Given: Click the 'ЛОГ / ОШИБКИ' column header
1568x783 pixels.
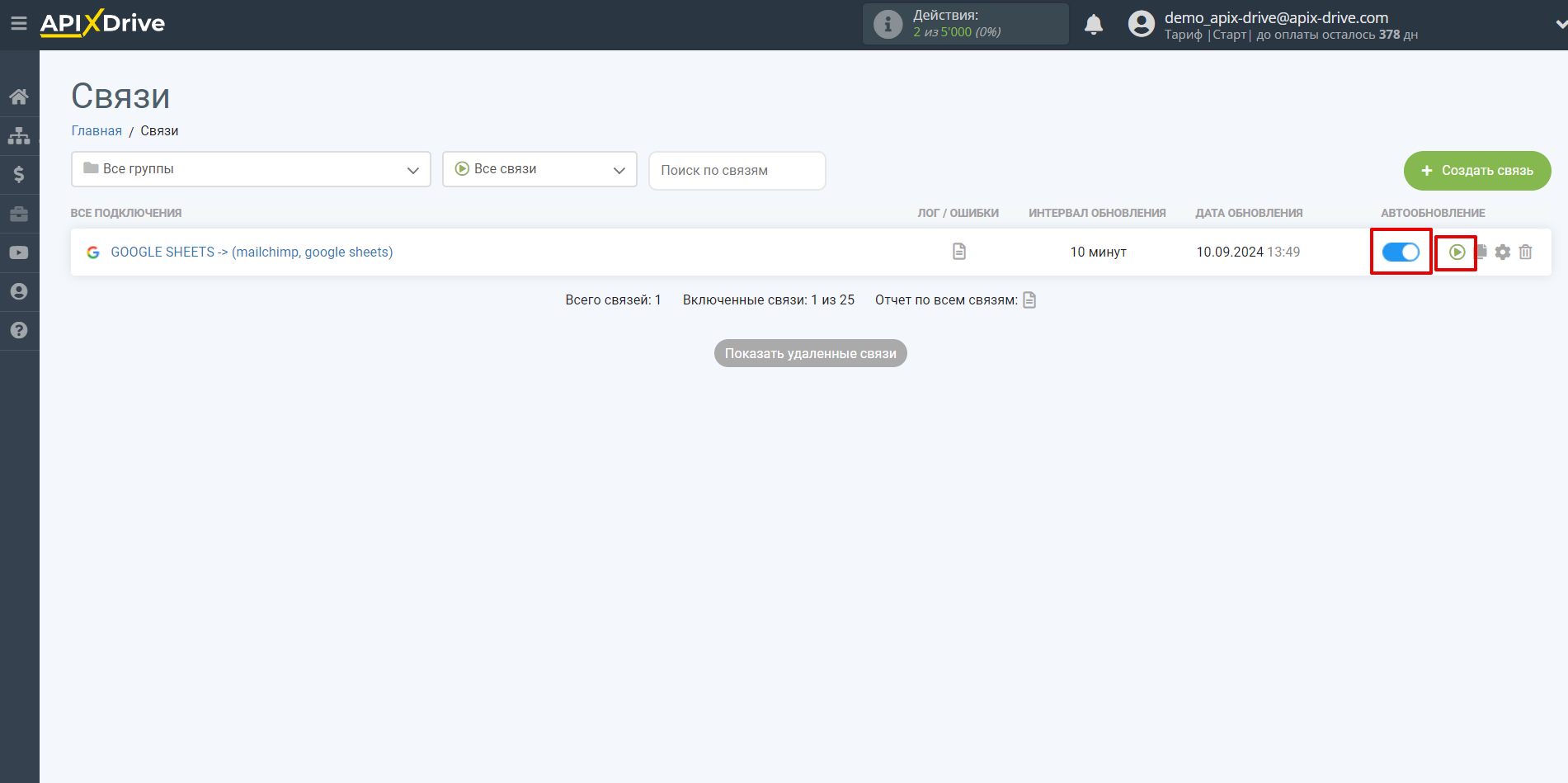Looking at the screenshot, I should pos(958,213).
